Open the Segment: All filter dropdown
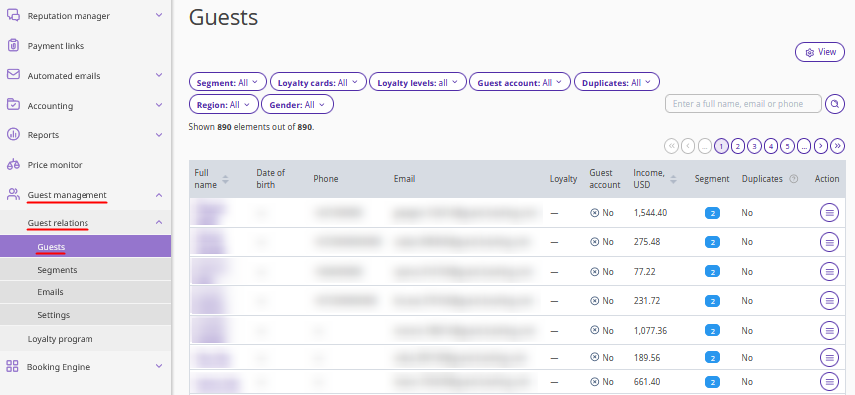Screen dimensions: 855x395 coord(227,82)
